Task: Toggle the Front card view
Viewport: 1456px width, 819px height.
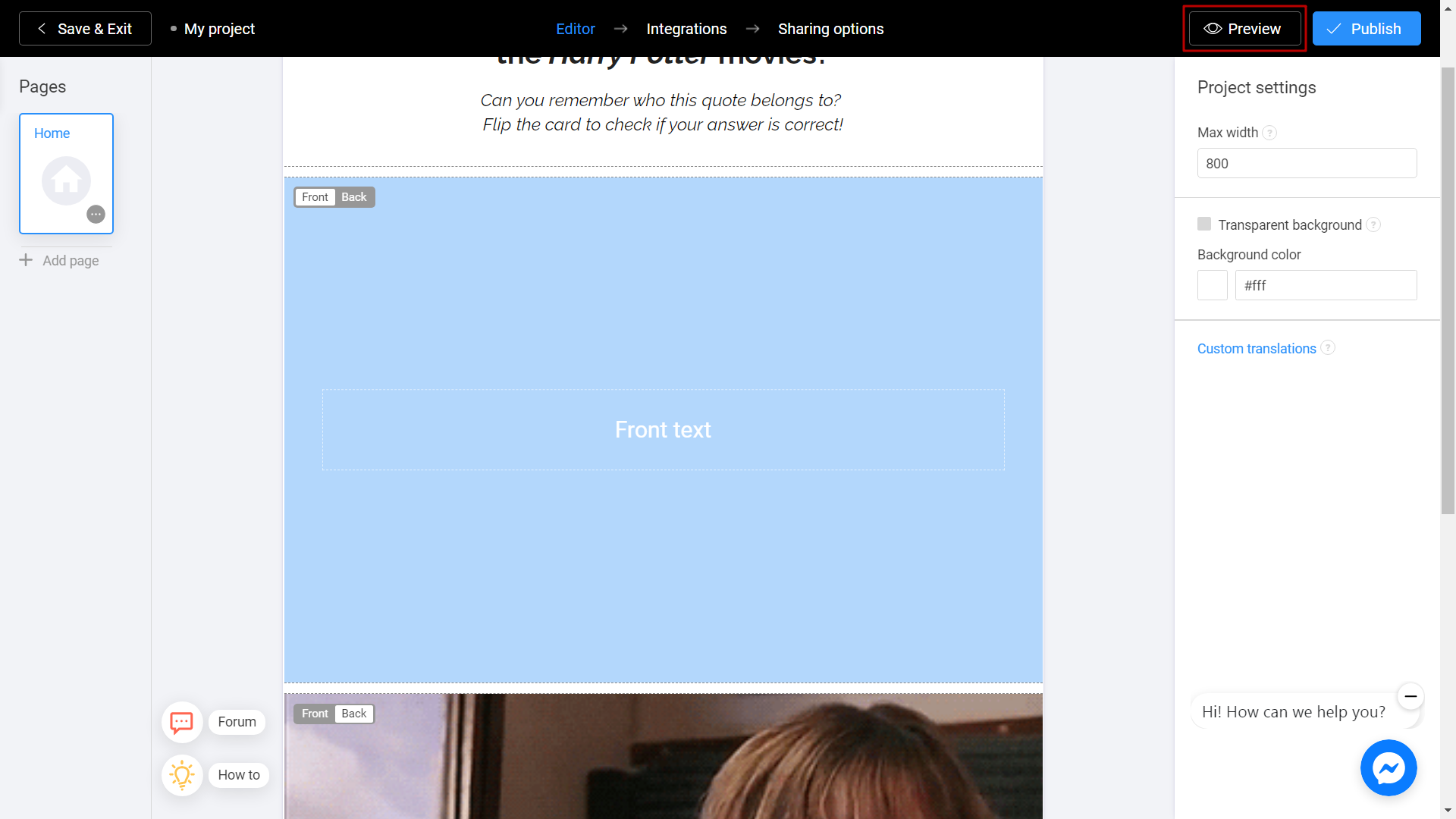Action: pos(314,197)
